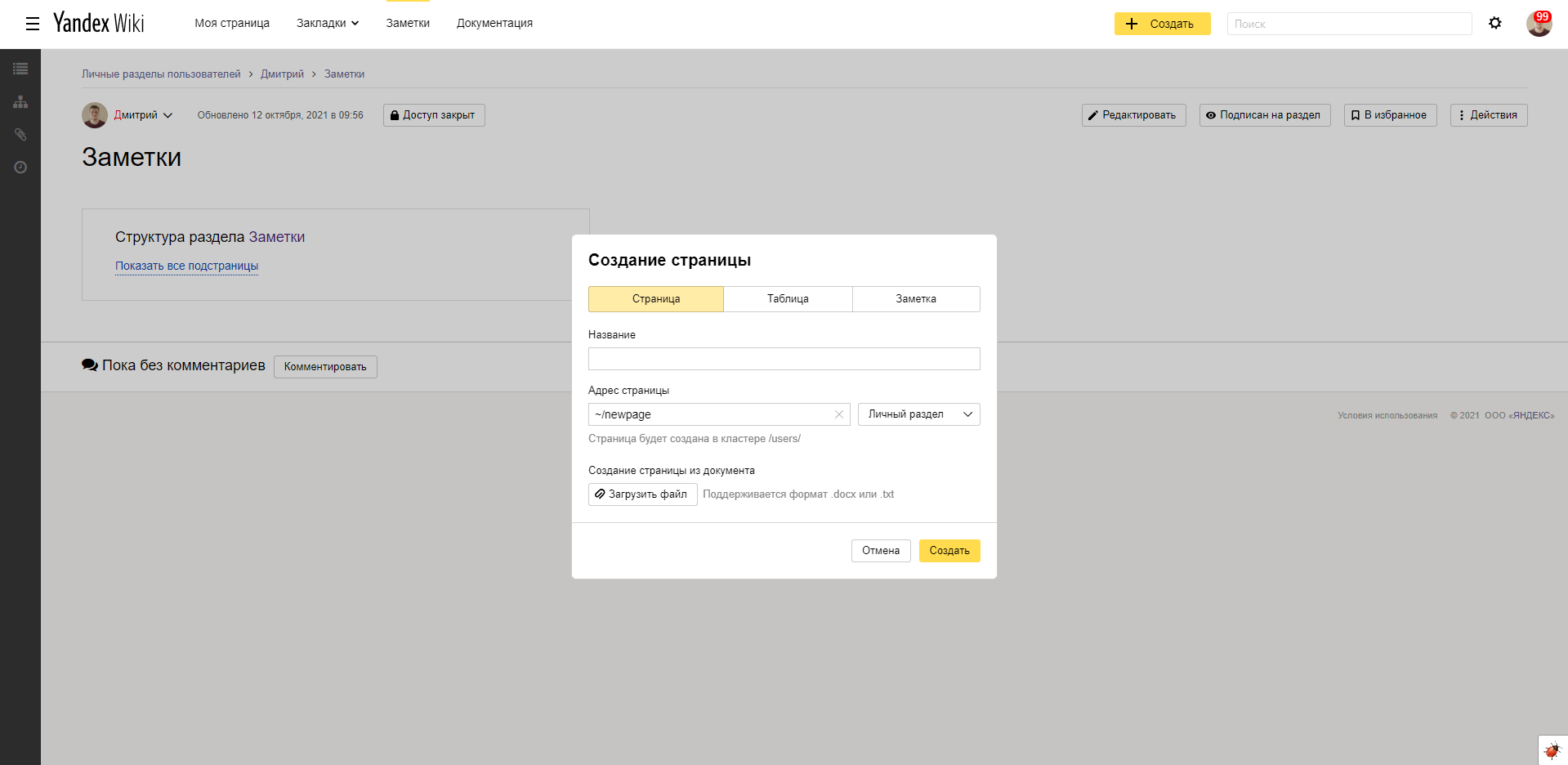Open the hamburger menu next to Yandex Wiki
This screenshot has height=765, width=1568.
coord(33,24)
